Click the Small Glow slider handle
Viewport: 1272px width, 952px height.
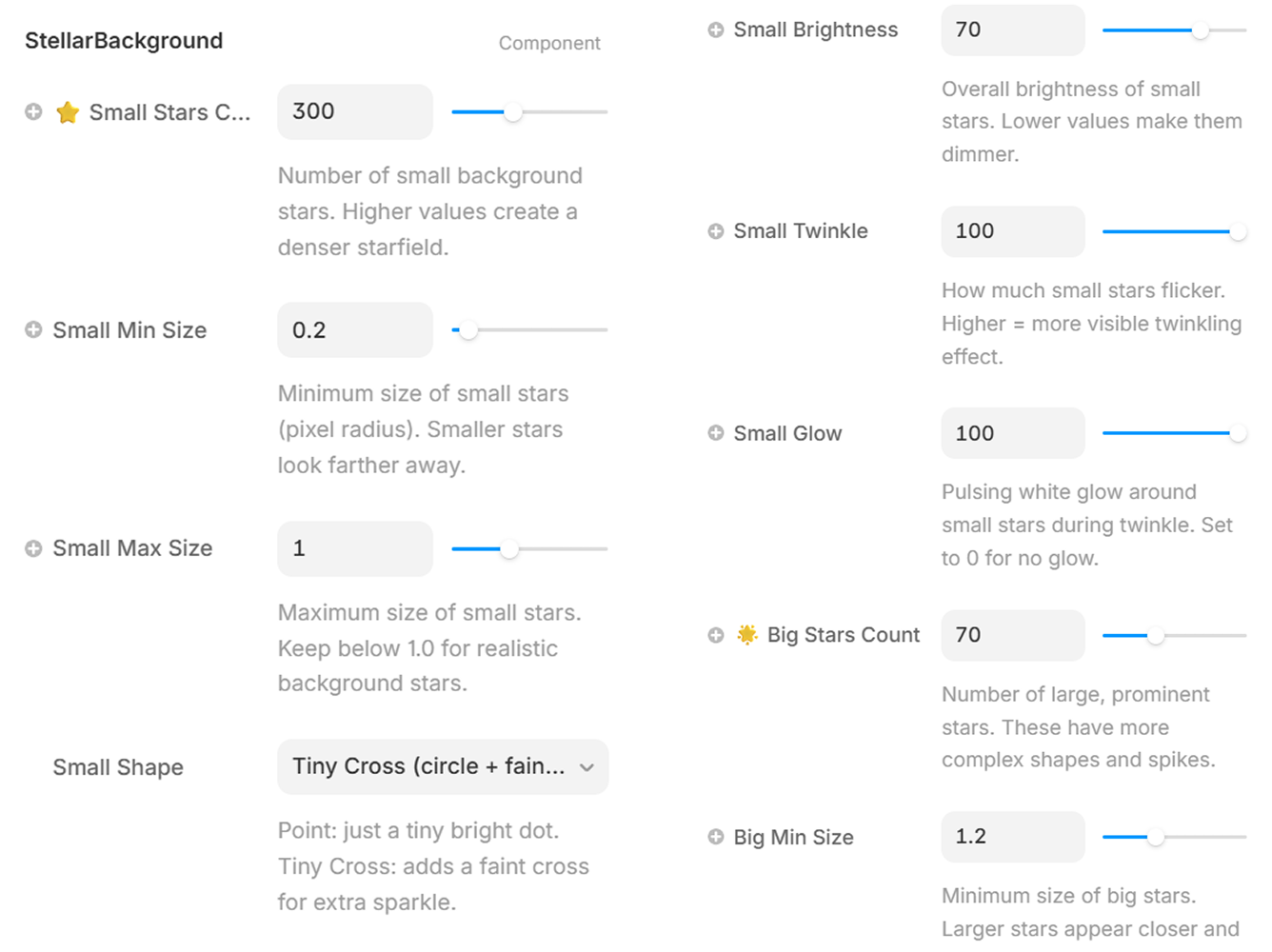(1238, 433)
